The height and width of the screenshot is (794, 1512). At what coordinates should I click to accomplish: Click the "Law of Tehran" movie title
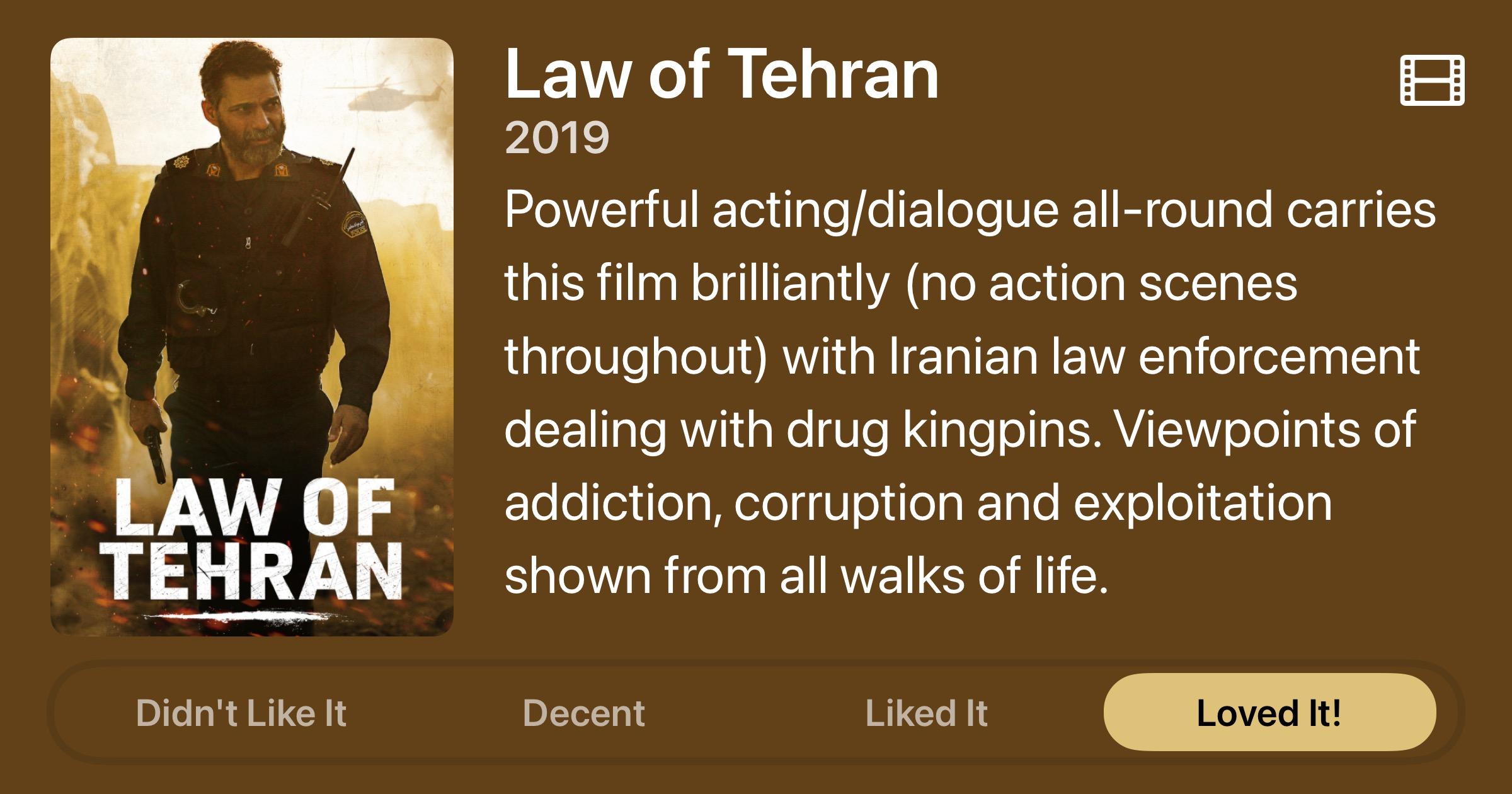(721, 74)
